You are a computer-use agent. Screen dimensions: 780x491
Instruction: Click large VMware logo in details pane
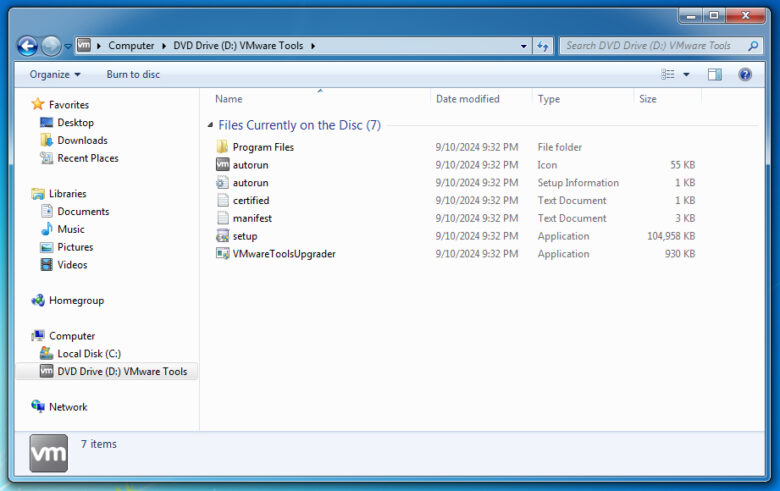coord(49,453)
